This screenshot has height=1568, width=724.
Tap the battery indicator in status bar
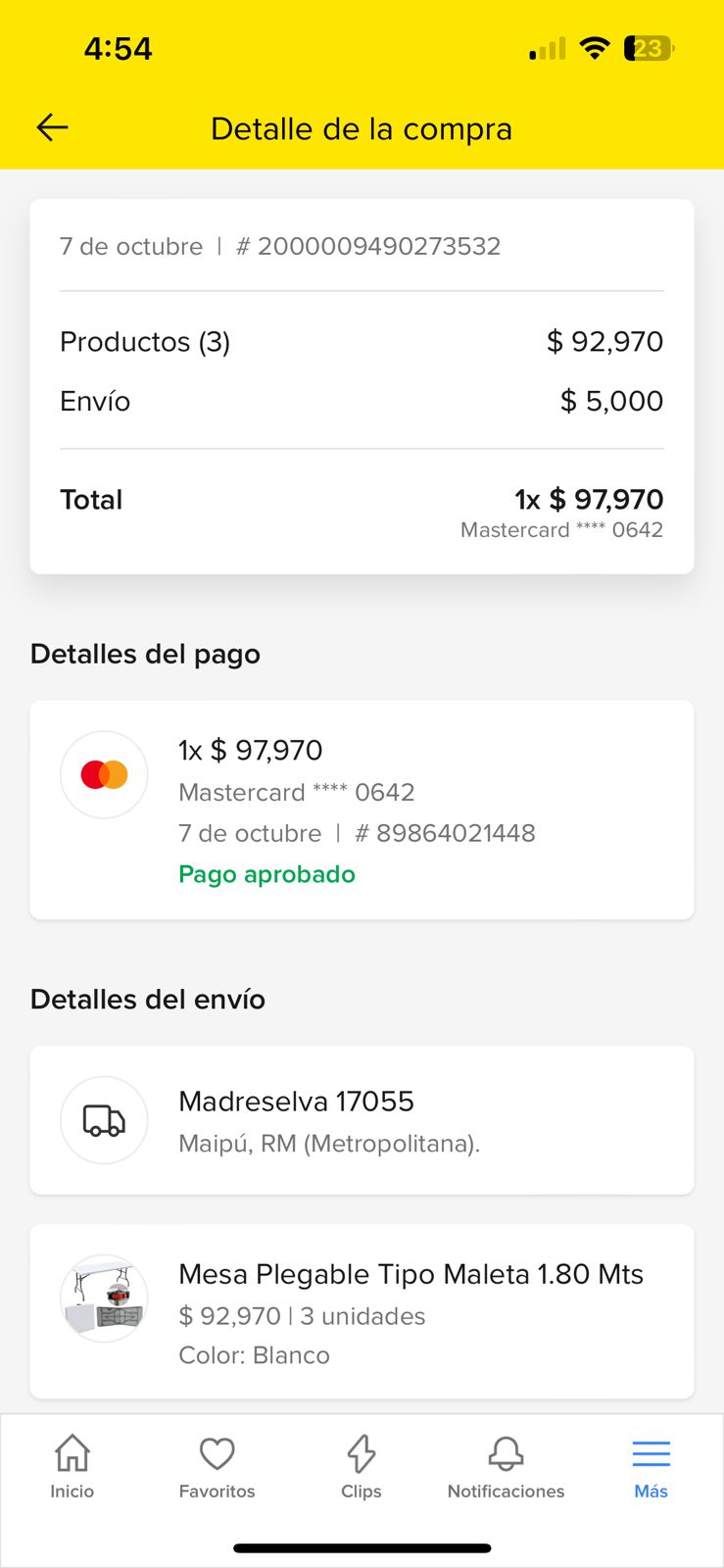[x=649, y=48]
